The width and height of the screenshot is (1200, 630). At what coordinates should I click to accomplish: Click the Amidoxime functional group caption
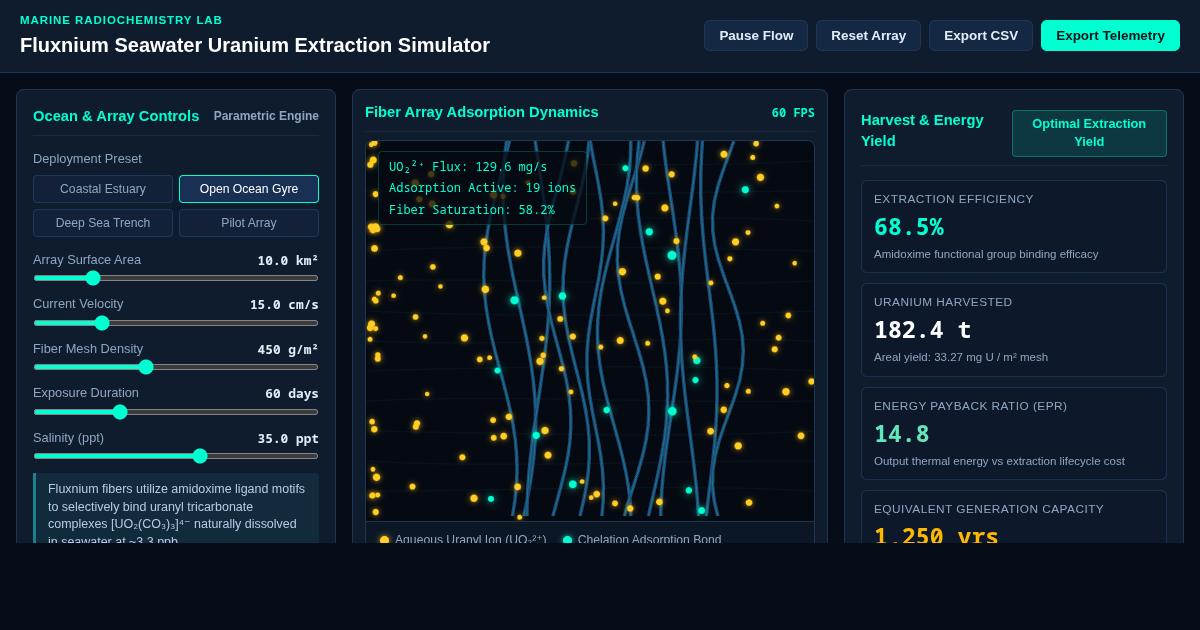click(986, 254)
